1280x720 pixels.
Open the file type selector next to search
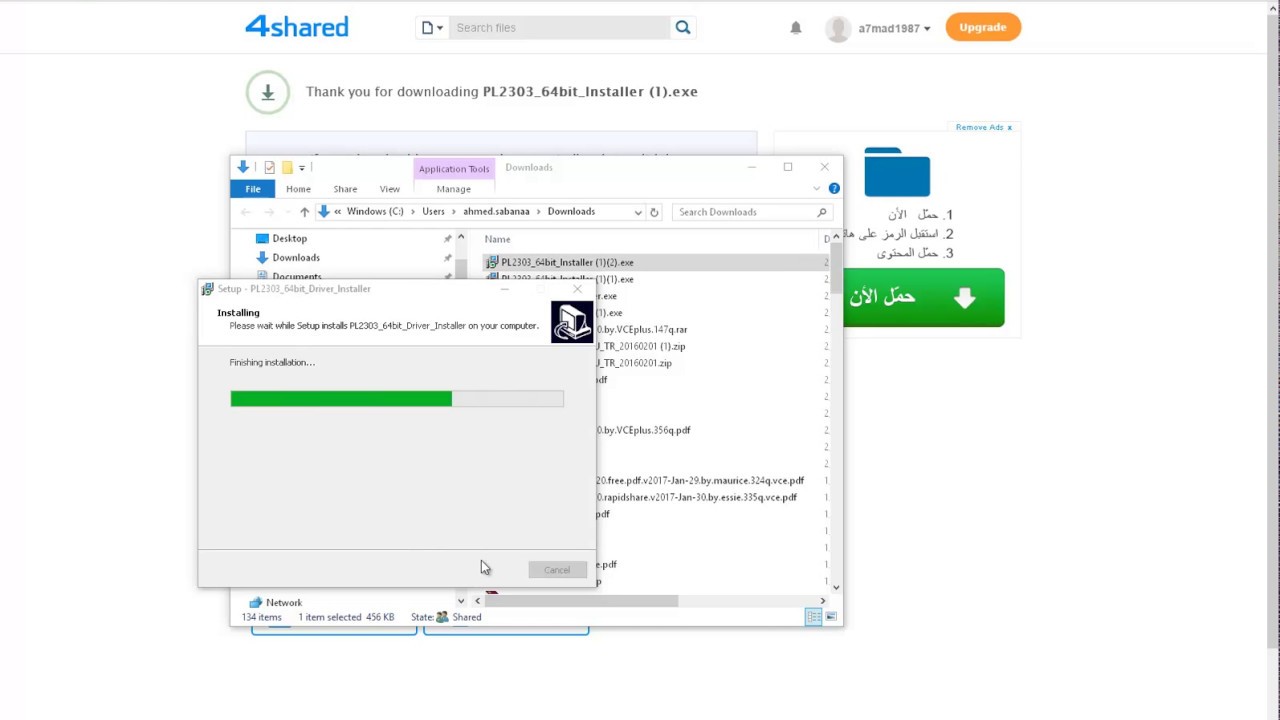tap(431, 28)
